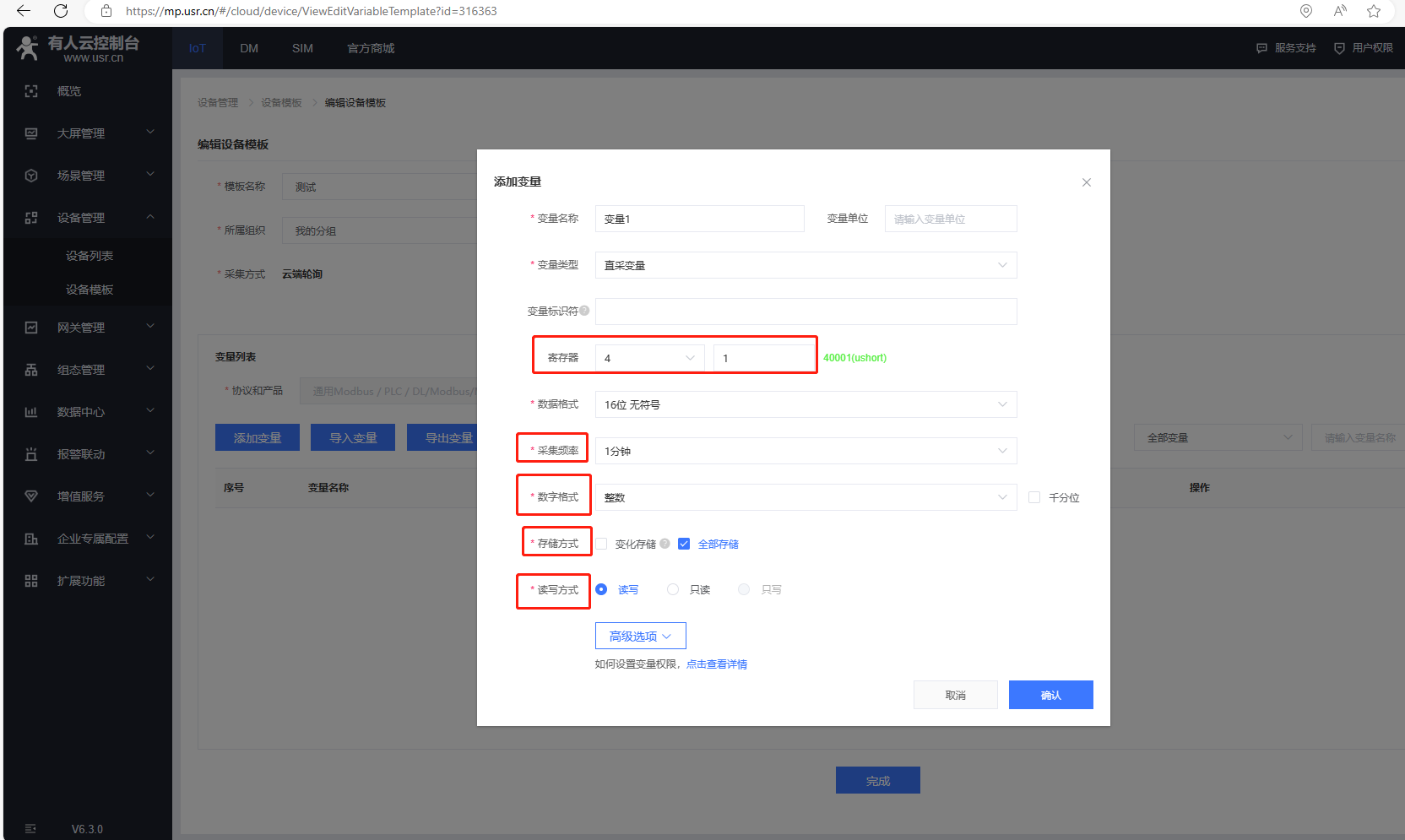The width and height of the screenshot is (1405, 840).
Task: Open the 变量类型 dropdown
Action: tap(806, 265)
